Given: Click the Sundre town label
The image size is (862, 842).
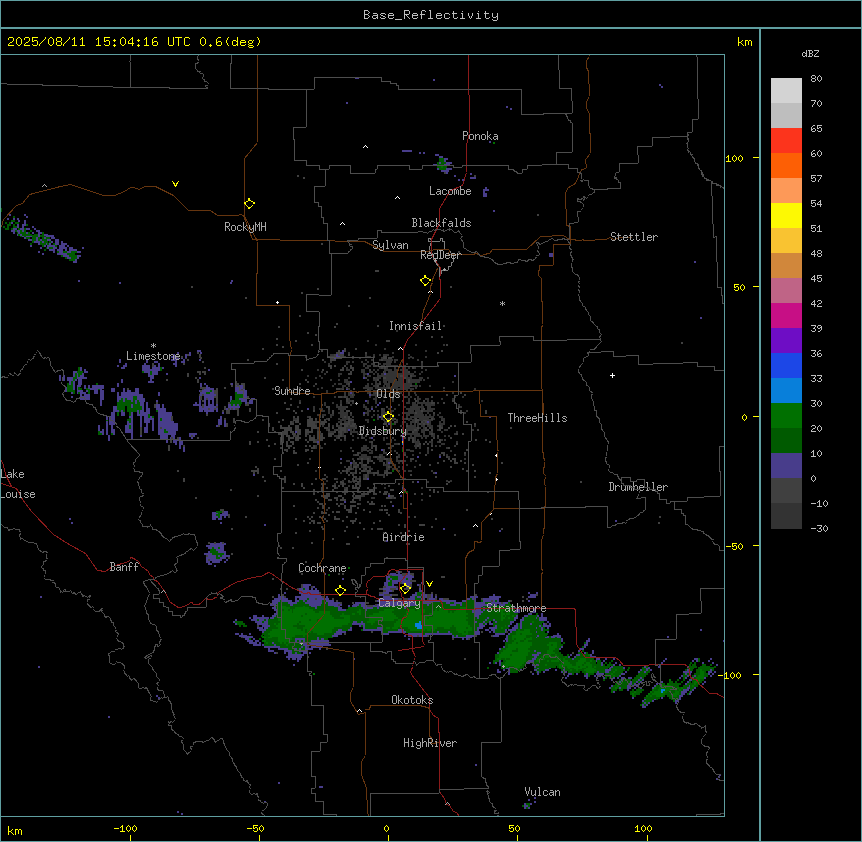Looking at the screenshot, I should pyautogui.click(x=292, y=391).
